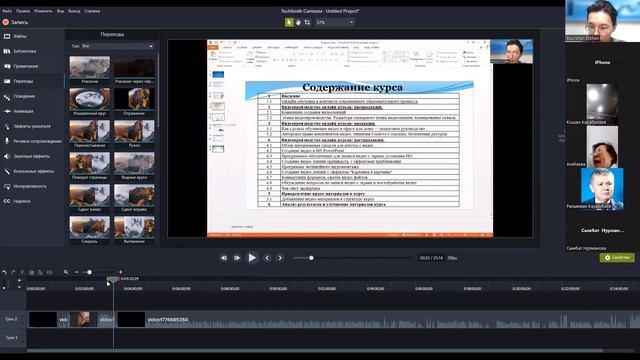
Task: Open the Визуальные эффекты visual effects tab
Action: point(32,171)
